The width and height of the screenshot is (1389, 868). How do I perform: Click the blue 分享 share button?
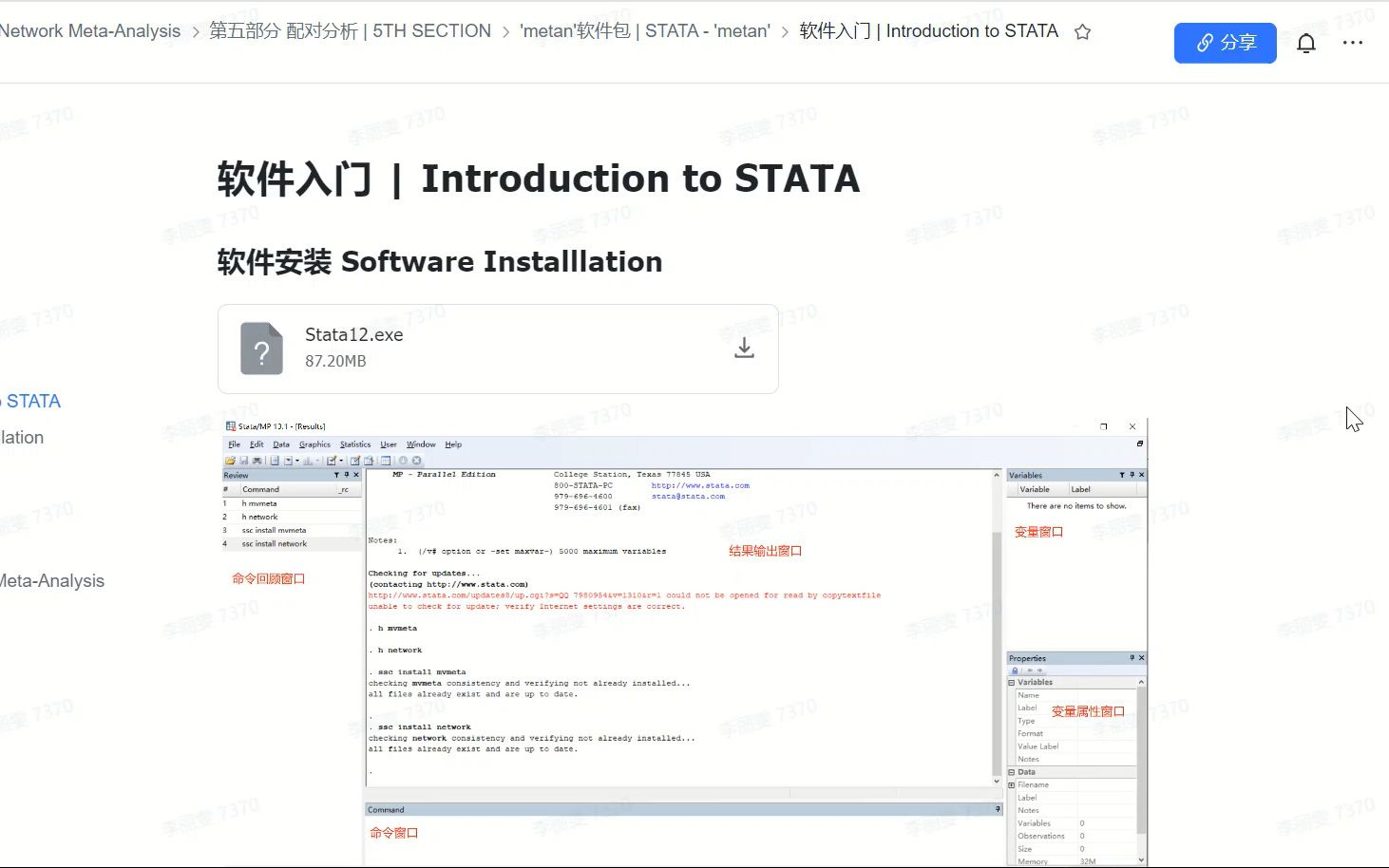click(1226, 43)
